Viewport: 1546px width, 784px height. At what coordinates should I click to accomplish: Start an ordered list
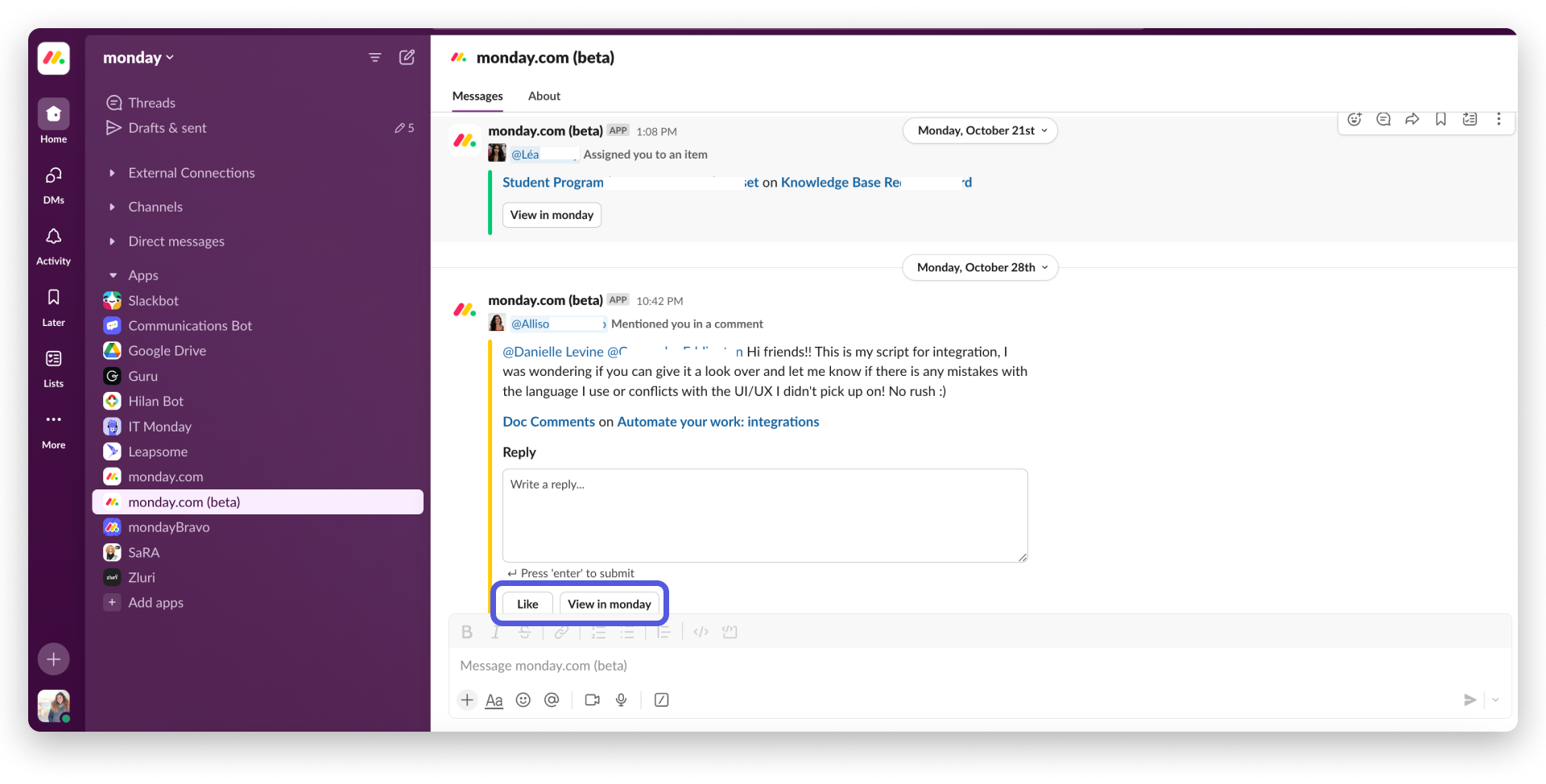point(599,632)
